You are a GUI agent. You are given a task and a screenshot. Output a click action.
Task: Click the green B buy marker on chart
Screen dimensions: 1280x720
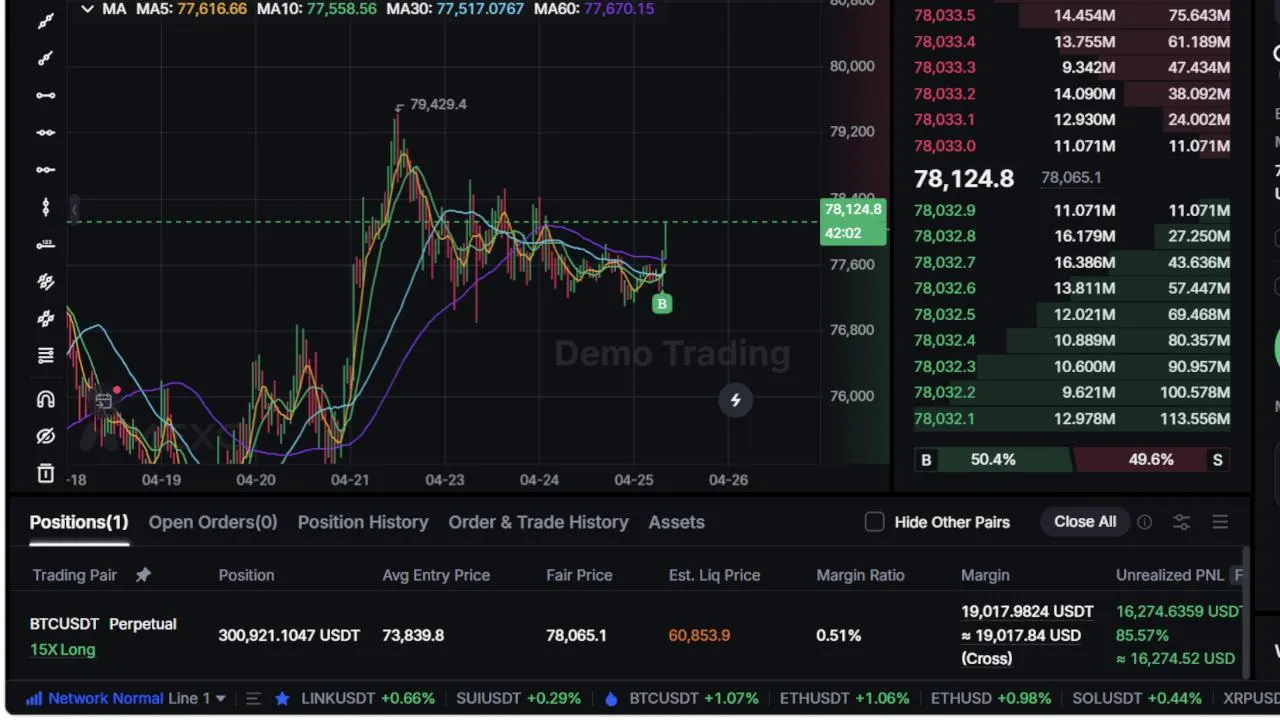[x=661, y=304]
